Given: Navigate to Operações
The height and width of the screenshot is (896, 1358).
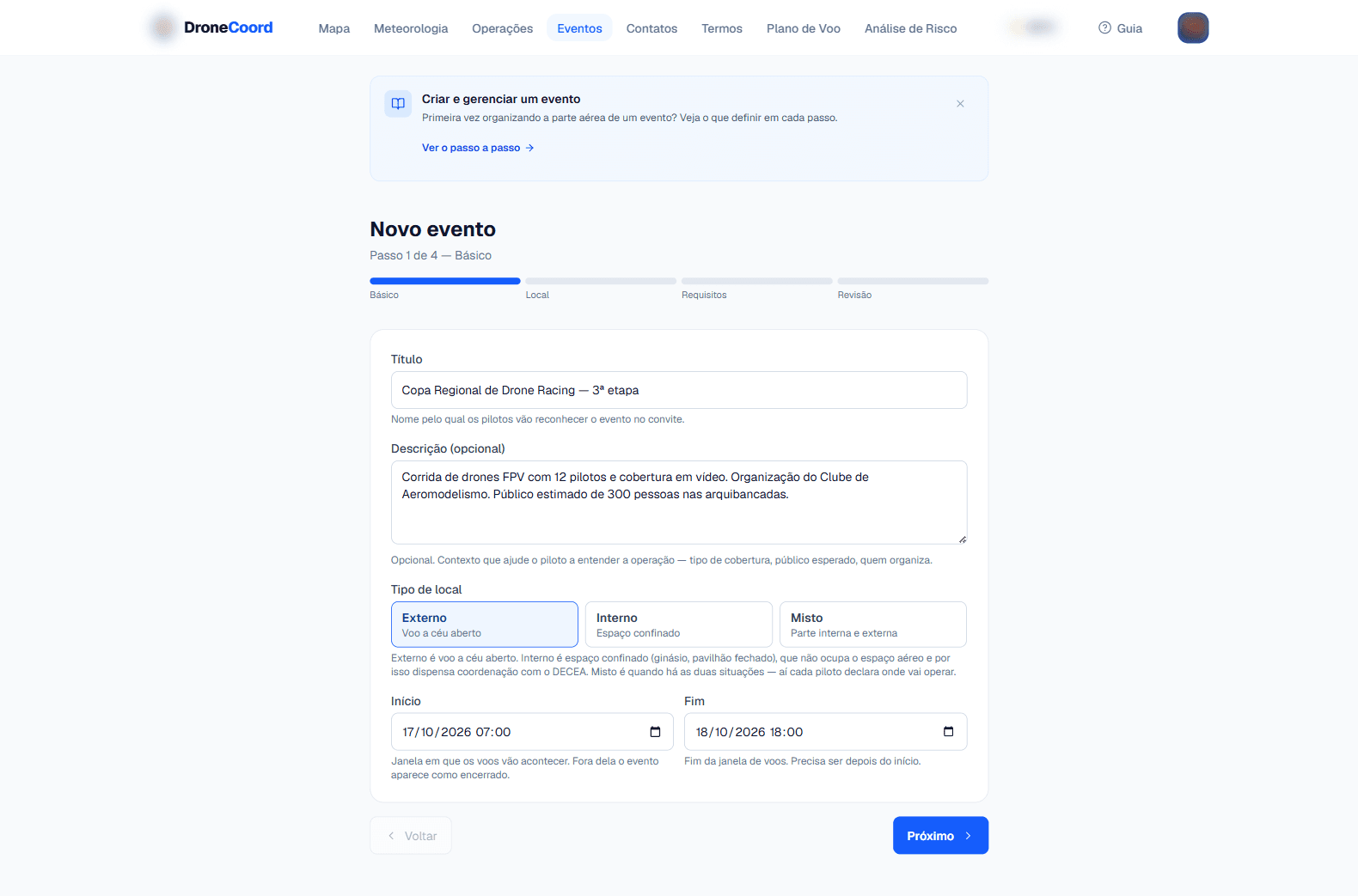Looking at the screenshot, I should (503, 28).
